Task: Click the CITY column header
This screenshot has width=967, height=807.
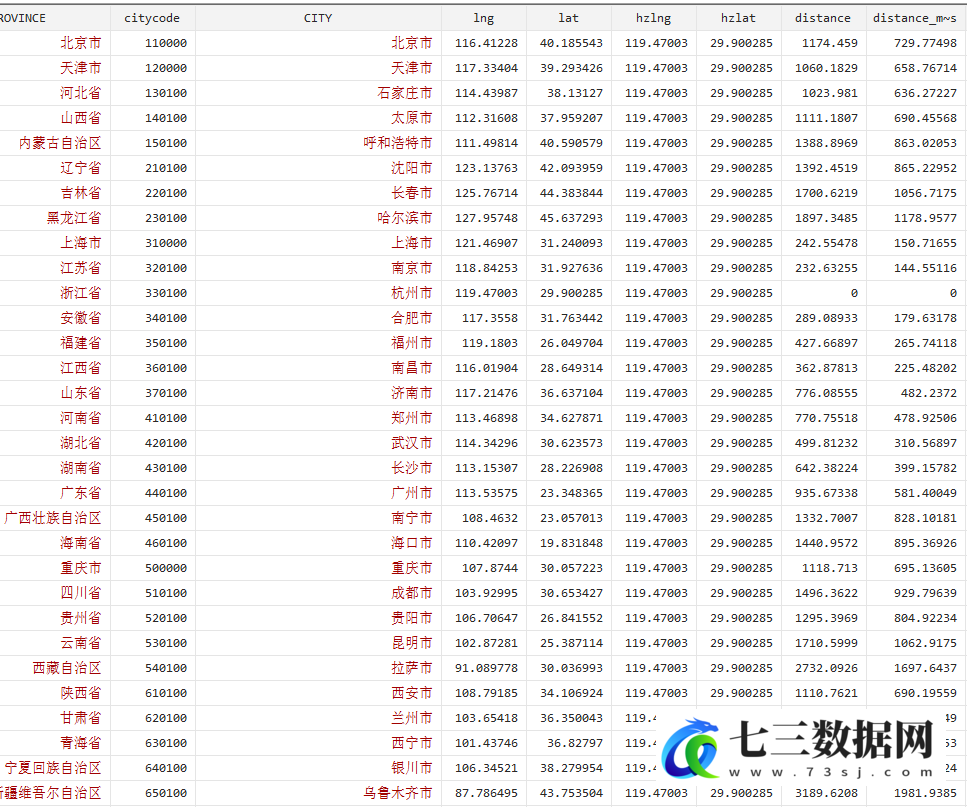Action: click(x=318, y=18)
